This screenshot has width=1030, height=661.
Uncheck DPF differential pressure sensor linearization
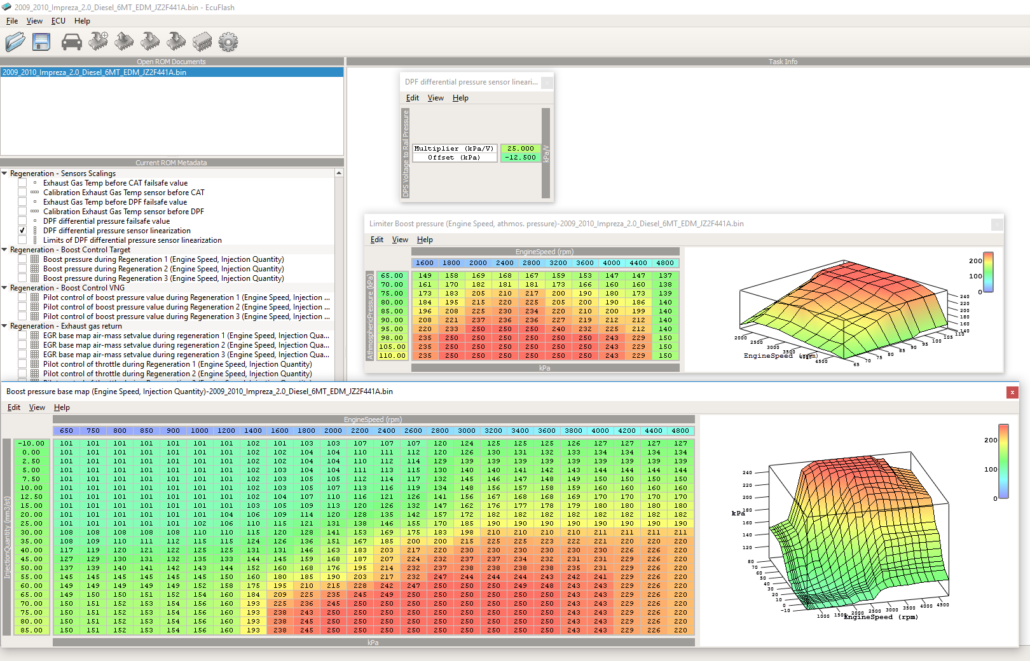[23, 230]
